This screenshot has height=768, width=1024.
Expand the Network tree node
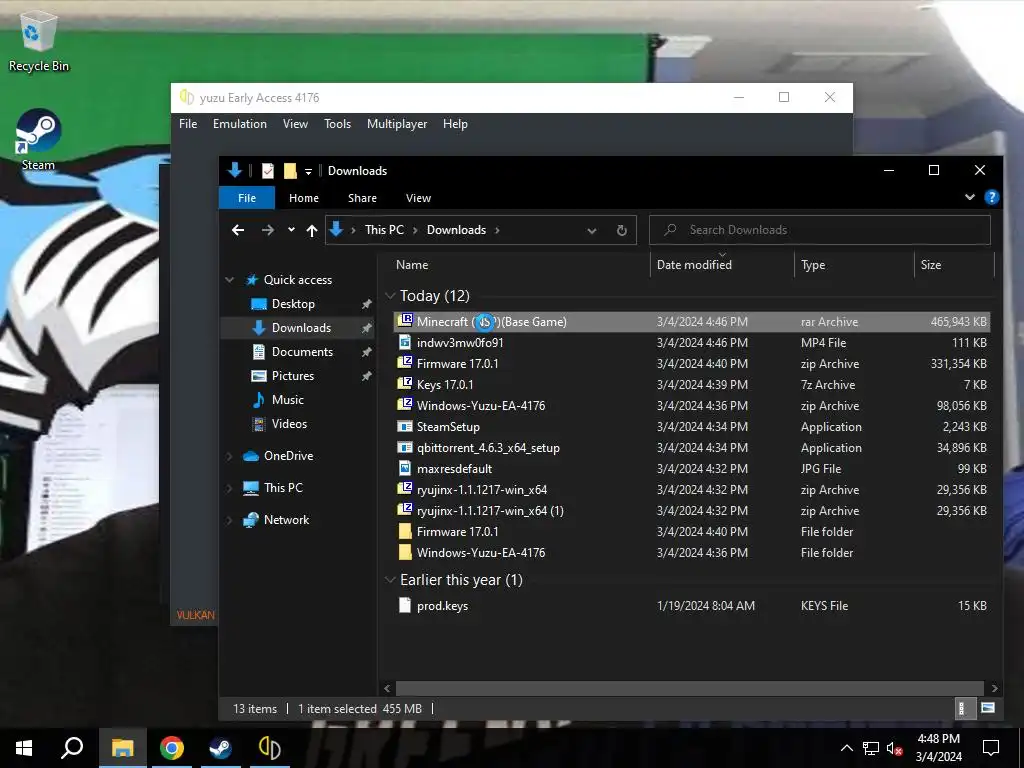(x=229, y=520)
